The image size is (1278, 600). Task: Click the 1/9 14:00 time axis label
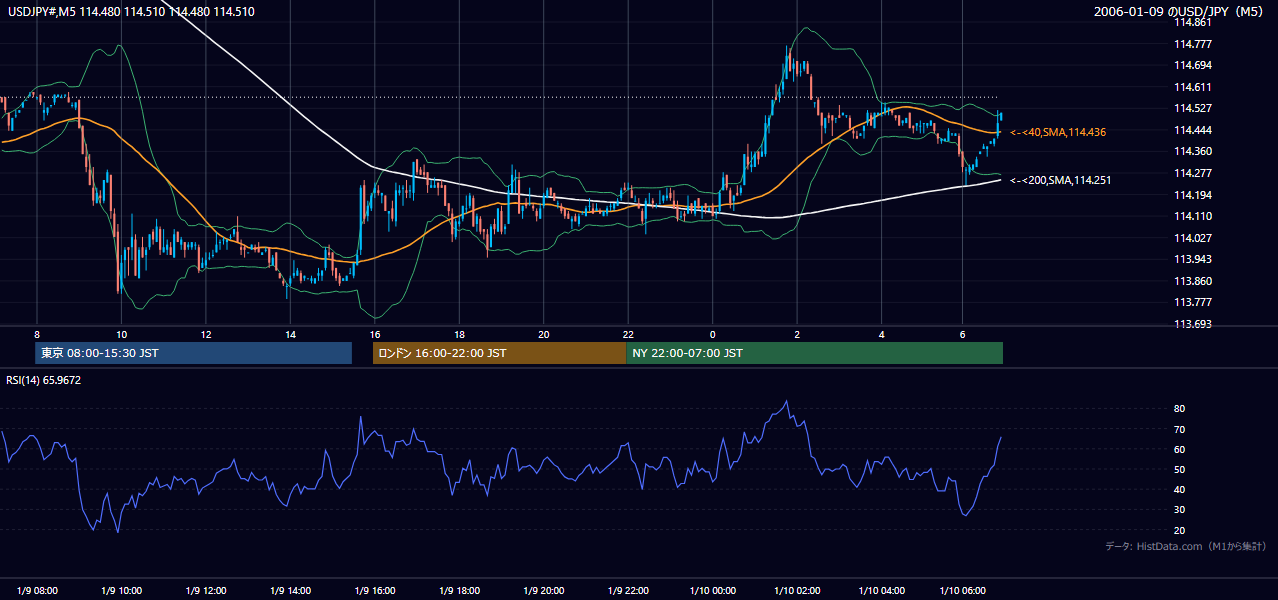pyautogui.click(x=290, y=590)
